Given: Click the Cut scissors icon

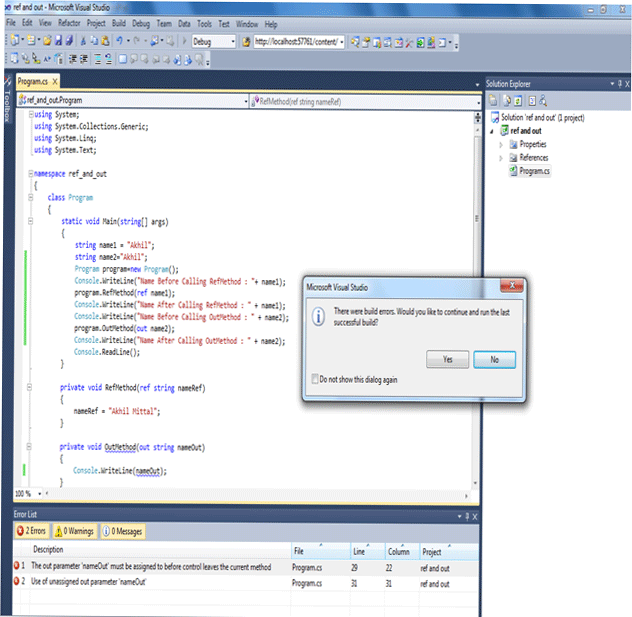Looking at the screenshot, I should coord(83,41).
